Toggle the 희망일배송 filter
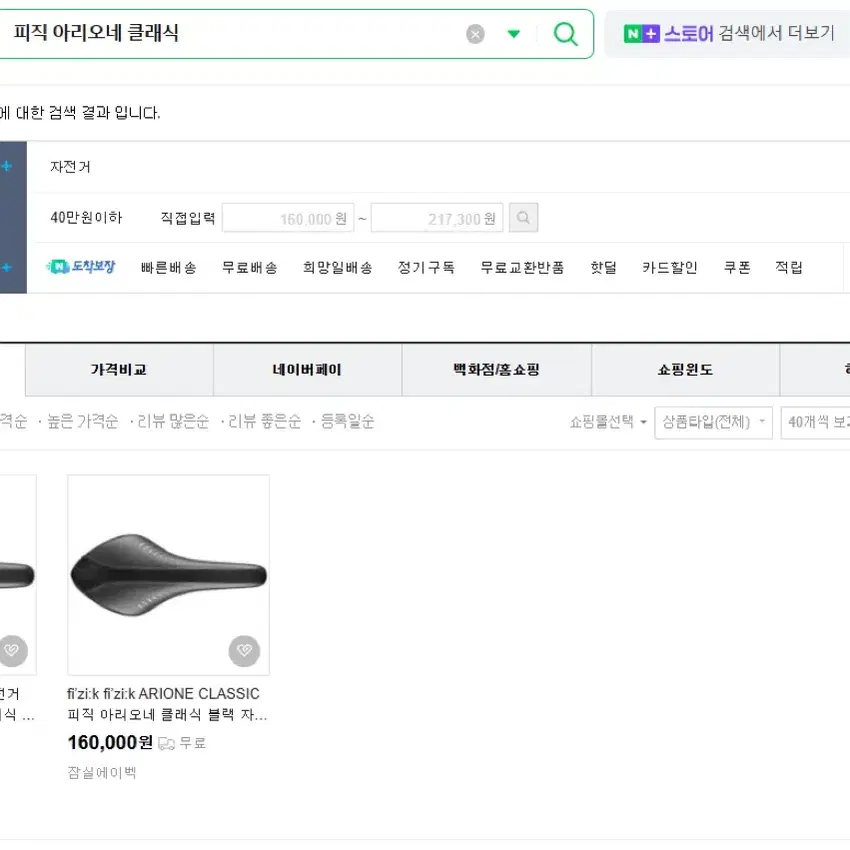850x850 pixels. [x=338, y=267]
